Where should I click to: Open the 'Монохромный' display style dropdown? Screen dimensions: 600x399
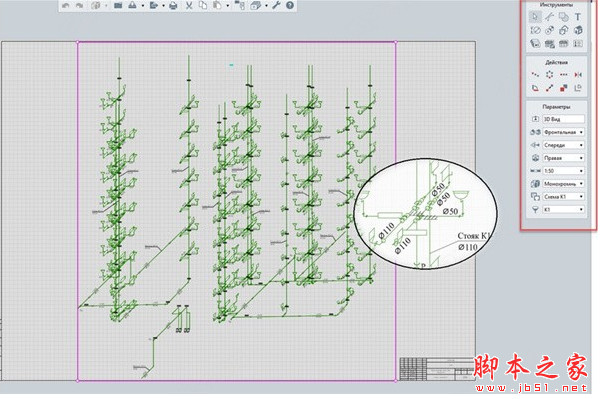click(563, 184)
